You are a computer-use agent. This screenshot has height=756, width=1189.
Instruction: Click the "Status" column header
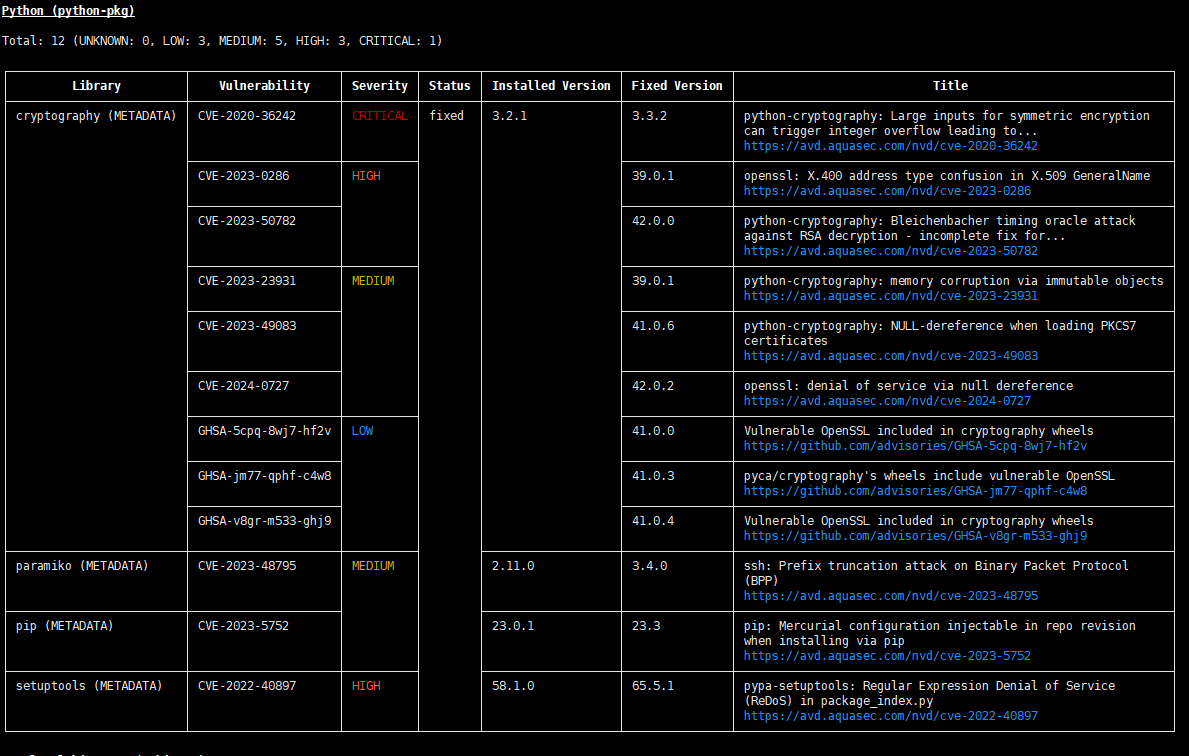click(450, 86)
